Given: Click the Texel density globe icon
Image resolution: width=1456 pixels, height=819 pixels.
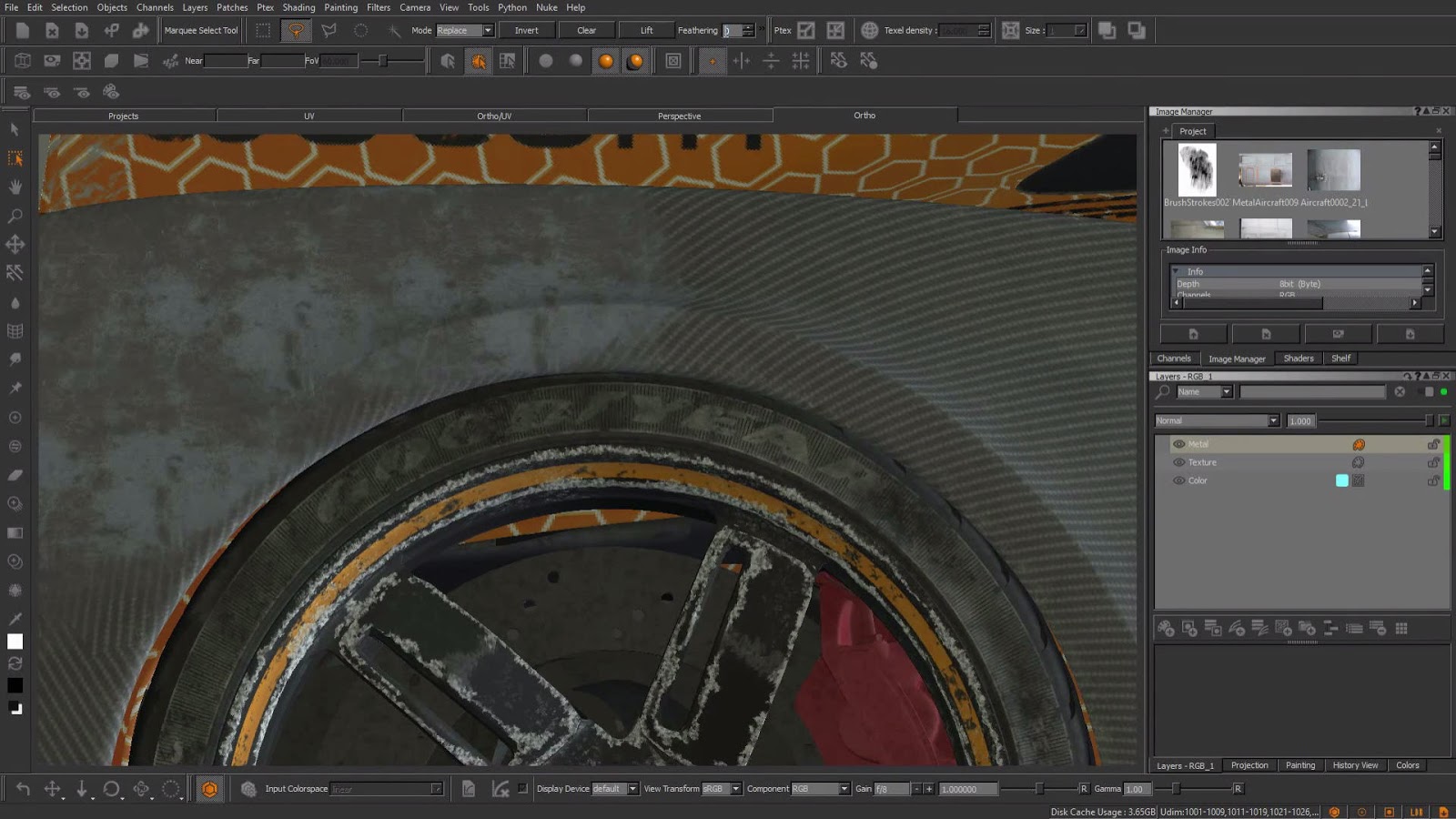Looking at the screenshot, I should click(x=870, y=30).
